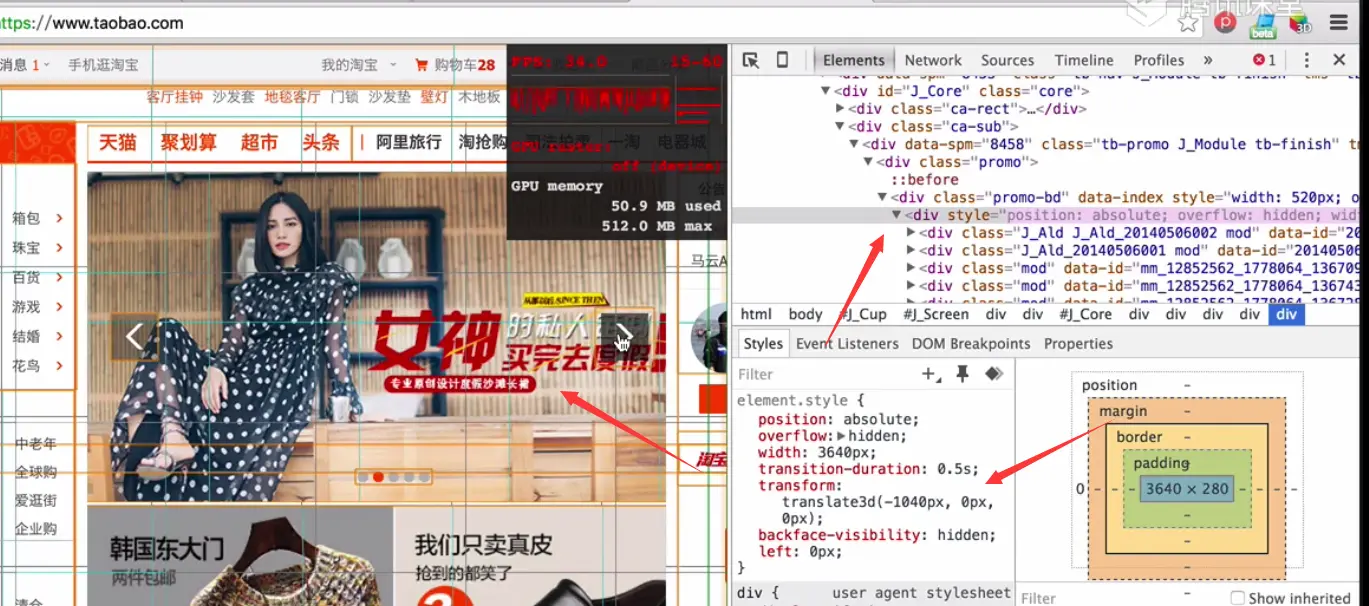The height and width of the screenshot is (606, 1369).
Task: Open DevTools more options menu
Action: [1306, 60]
